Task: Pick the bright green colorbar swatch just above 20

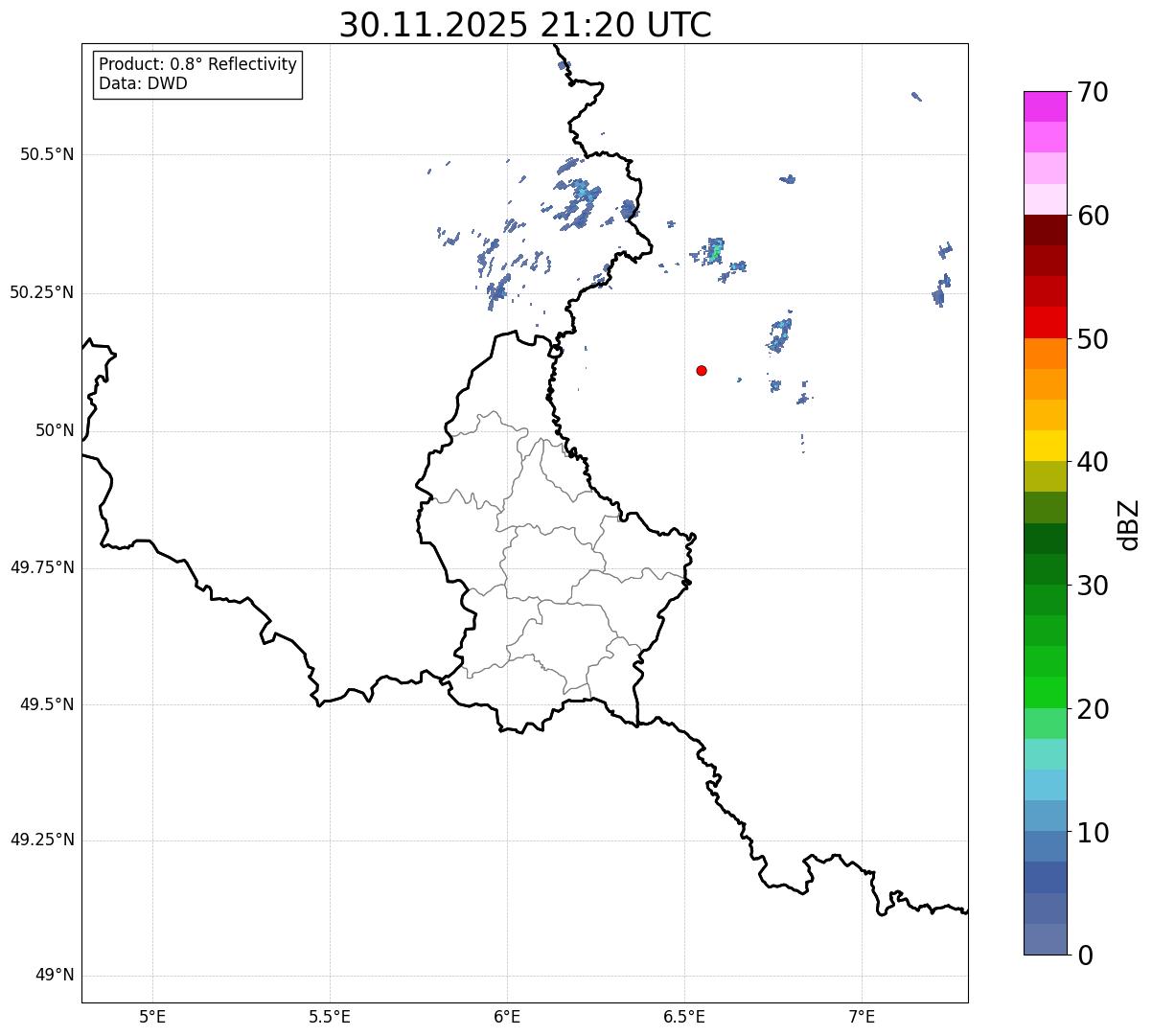Action: coord(1045,692)
